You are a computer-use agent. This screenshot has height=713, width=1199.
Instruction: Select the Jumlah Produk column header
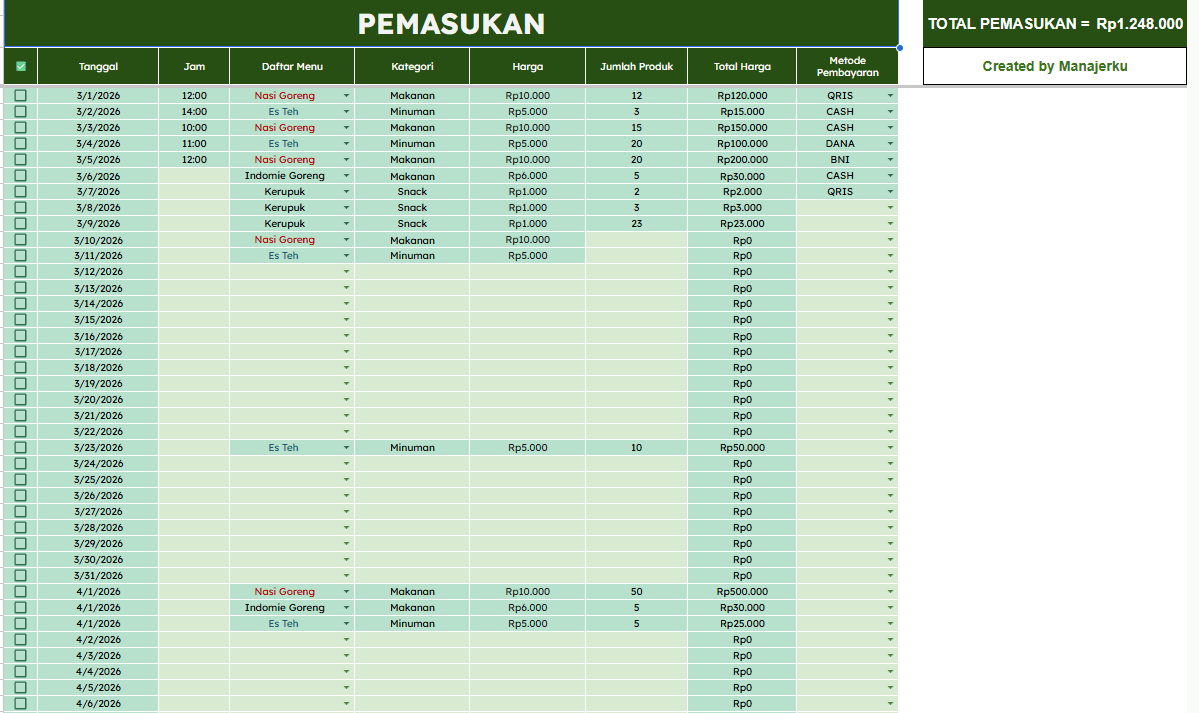click(x=636, y=67)
